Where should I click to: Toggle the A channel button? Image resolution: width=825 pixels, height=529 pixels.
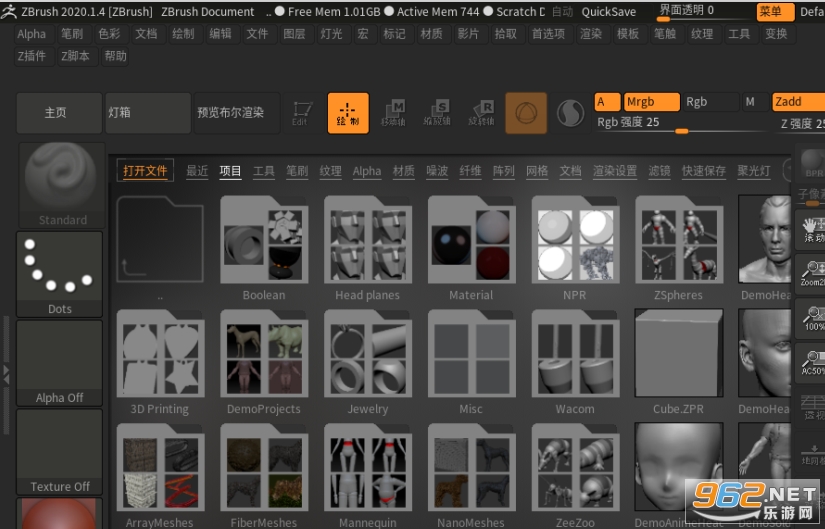tap(607, 102)
